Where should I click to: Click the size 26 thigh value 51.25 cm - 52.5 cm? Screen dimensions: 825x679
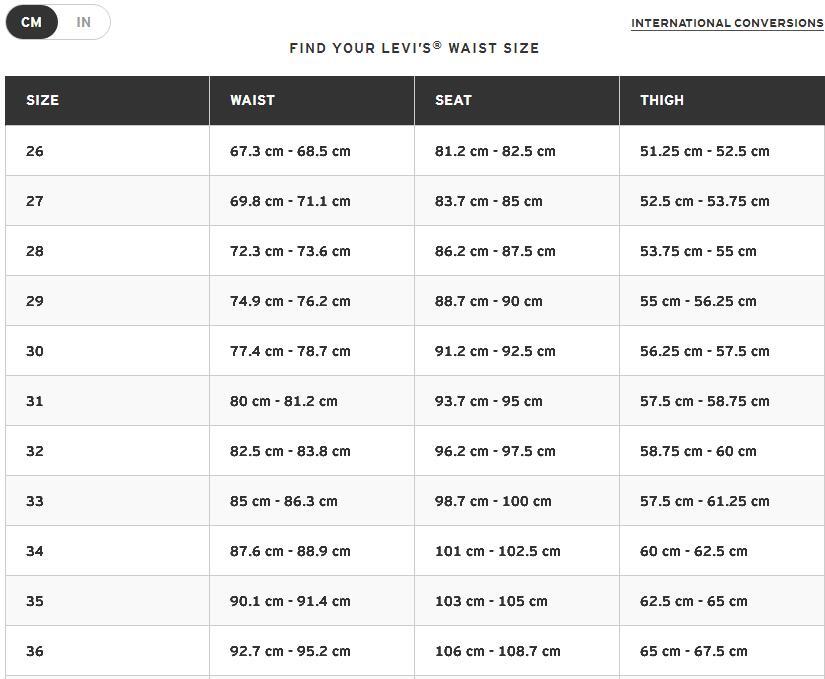tap(705, 151)
